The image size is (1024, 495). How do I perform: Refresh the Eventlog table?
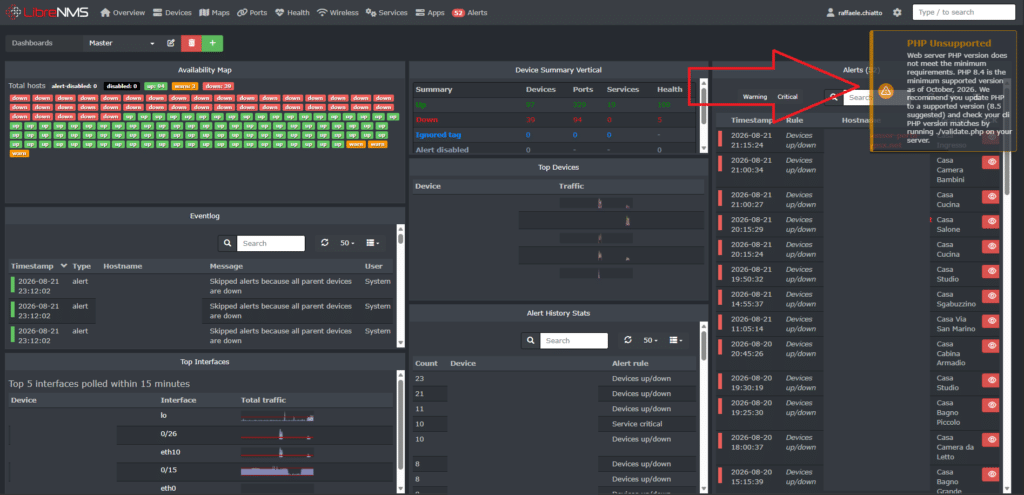click(325, 243)
